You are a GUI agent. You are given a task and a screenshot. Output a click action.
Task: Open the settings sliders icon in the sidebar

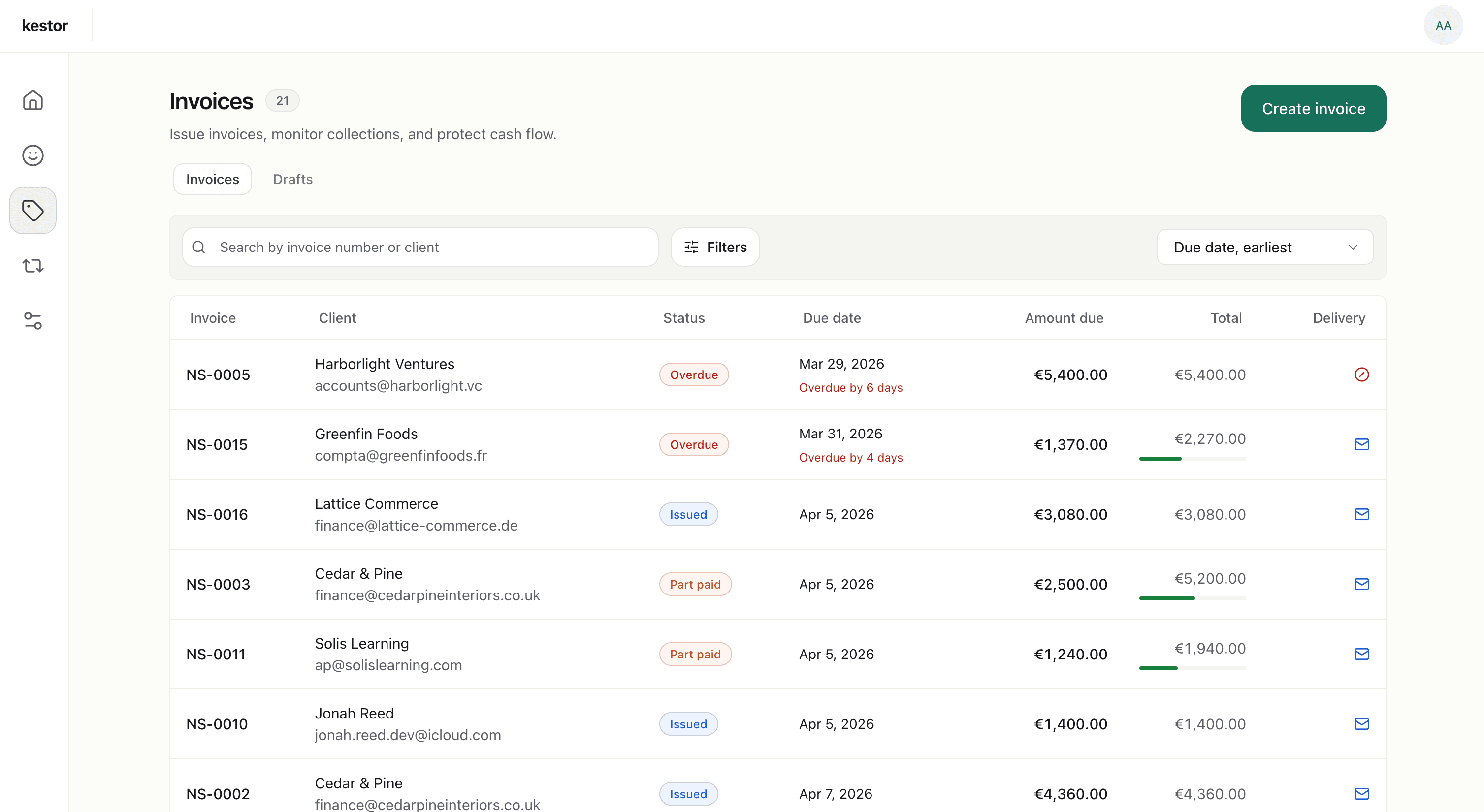[32, 321]
